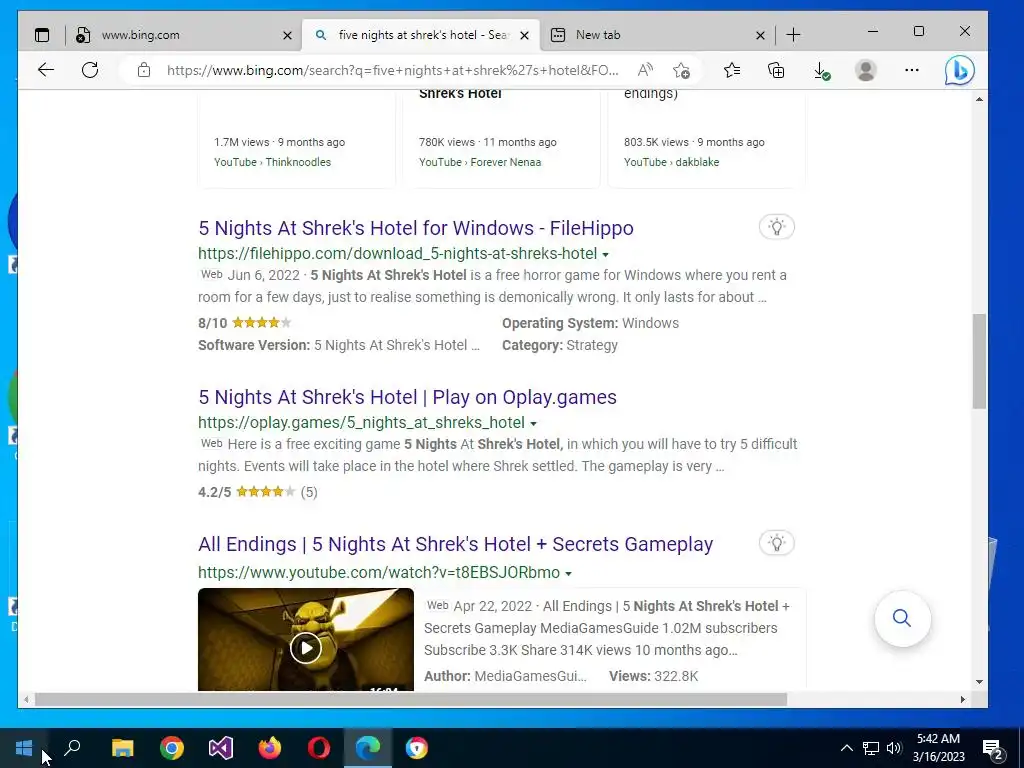
Task: Click the lightbulb icon beside All Endings result
Action: 776,543
